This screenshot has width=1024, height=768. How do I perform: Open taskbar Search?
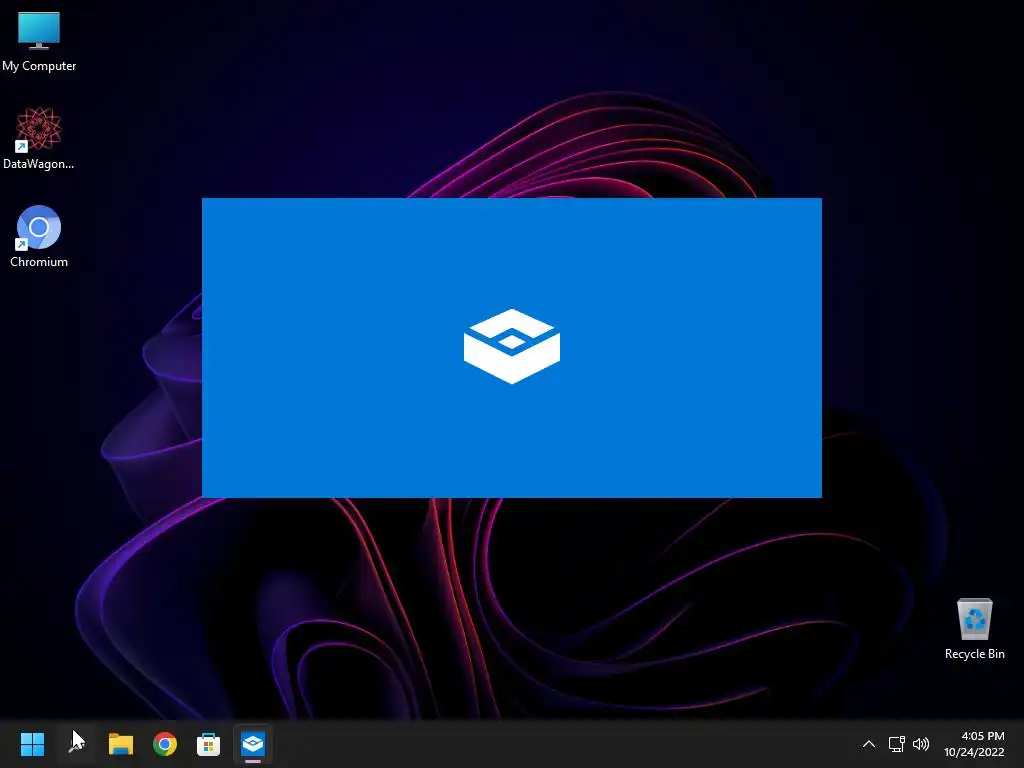click(76, 744)
